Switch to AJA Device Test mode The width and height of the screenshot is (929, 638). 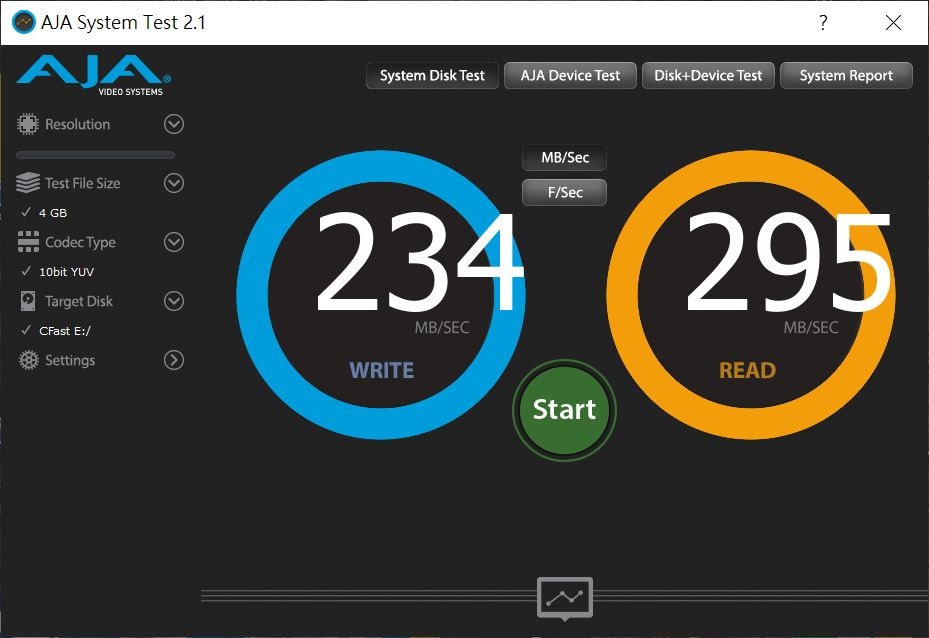click(x=570, y=75)
